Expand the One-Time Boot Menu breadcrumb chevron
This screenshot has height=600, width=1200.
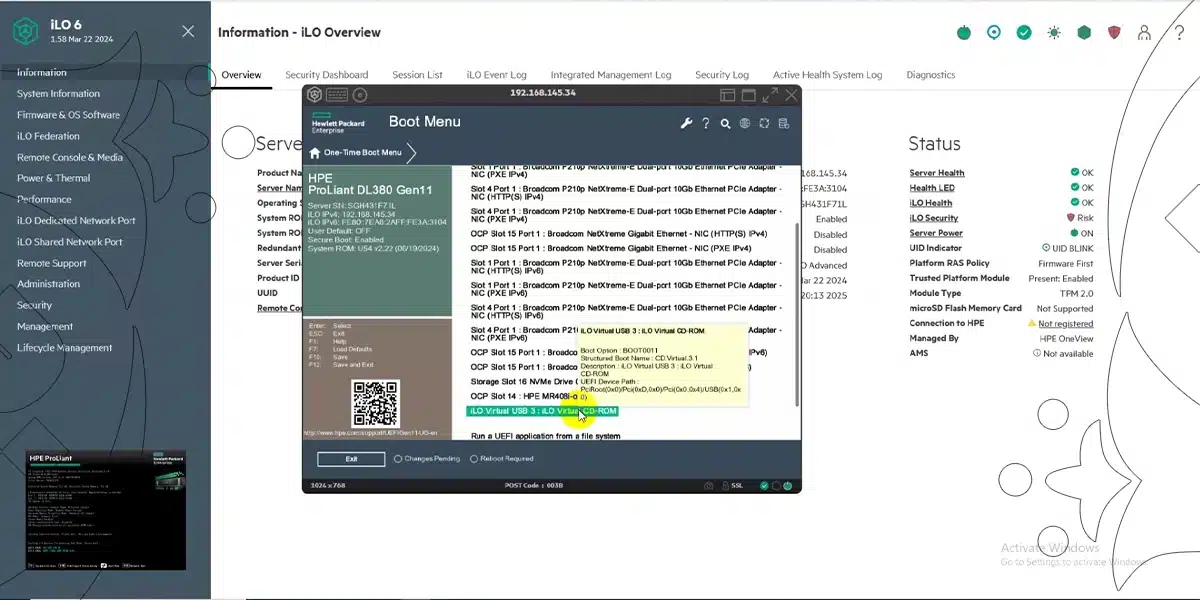[411, 153]
